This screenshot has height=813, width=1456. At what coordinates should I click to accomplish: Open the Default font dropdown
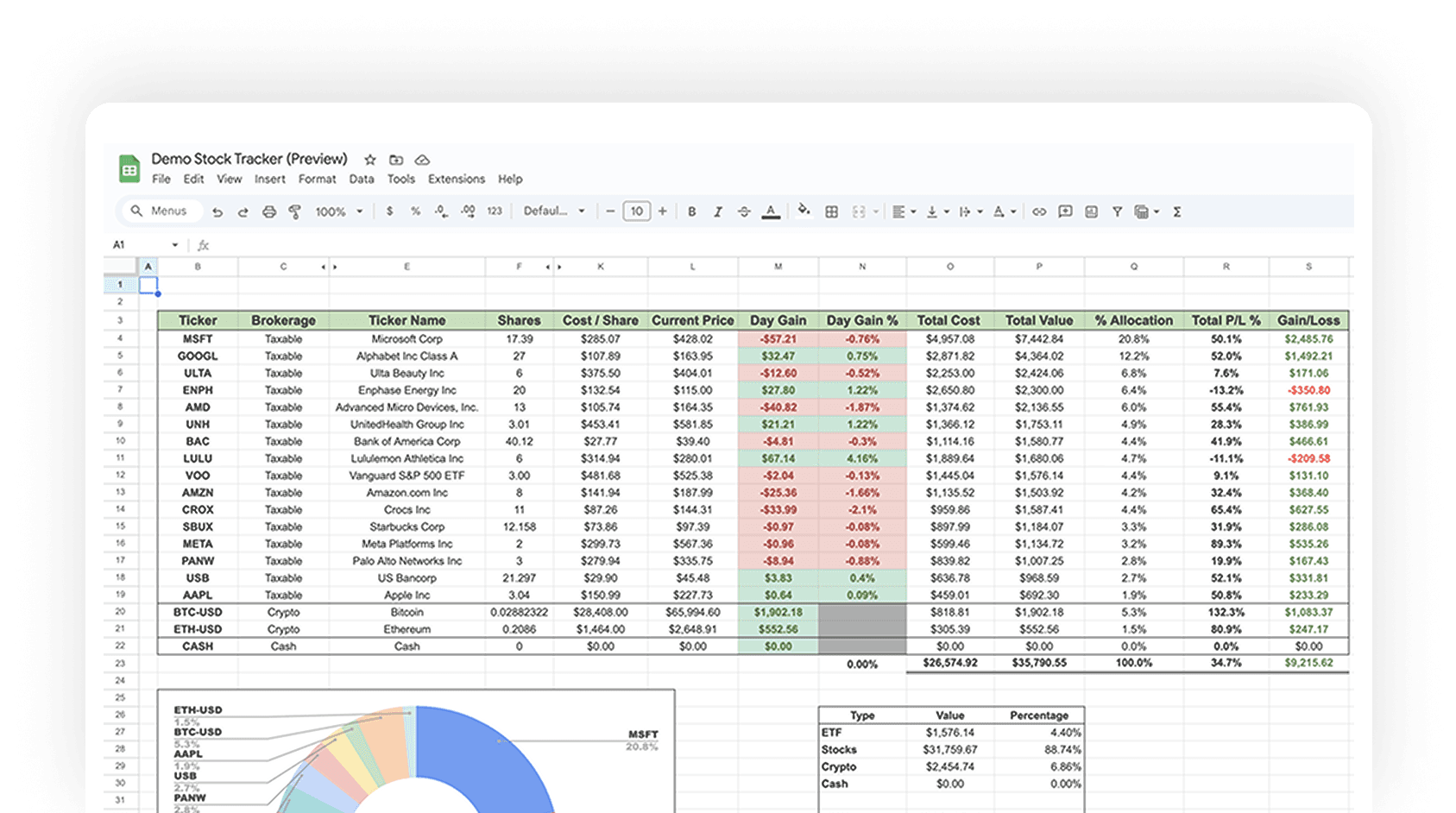(554, 211)
